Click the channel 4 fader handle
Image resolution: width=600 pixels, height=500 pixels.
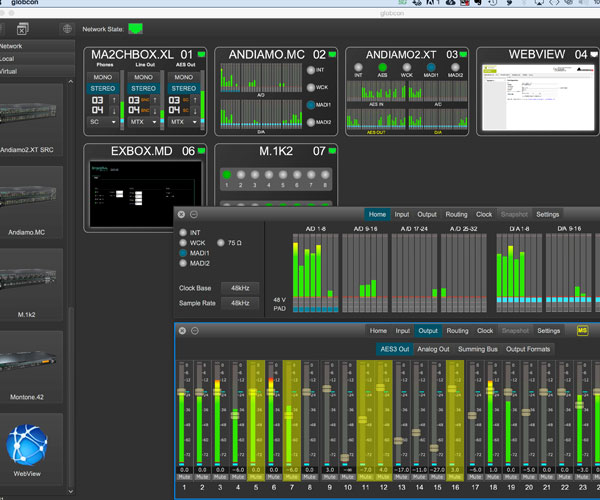(x=235, y=415)
